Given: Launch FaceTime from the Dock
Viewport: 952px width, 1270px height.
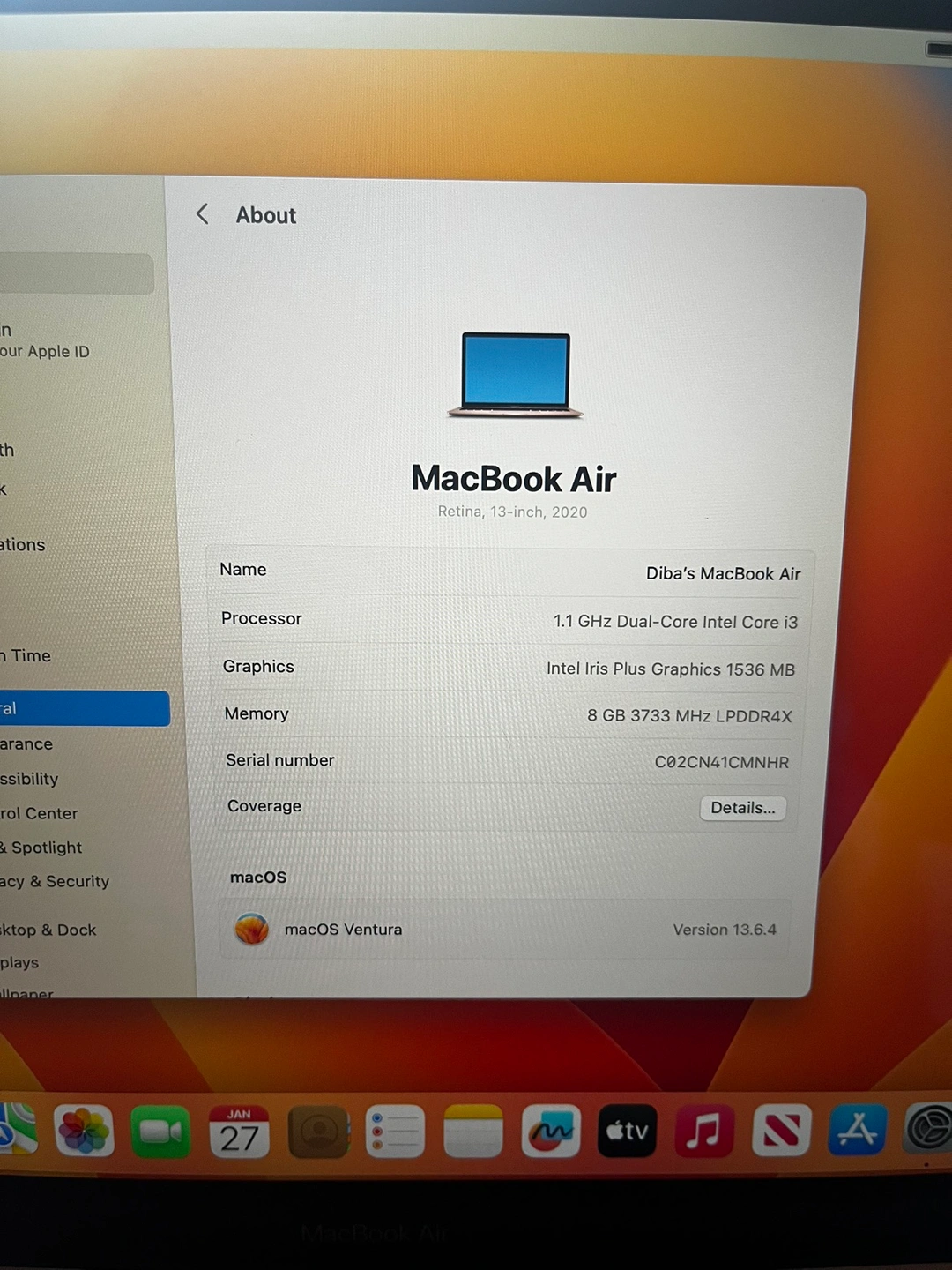Looking at the screenshot, I should 160,1132.
